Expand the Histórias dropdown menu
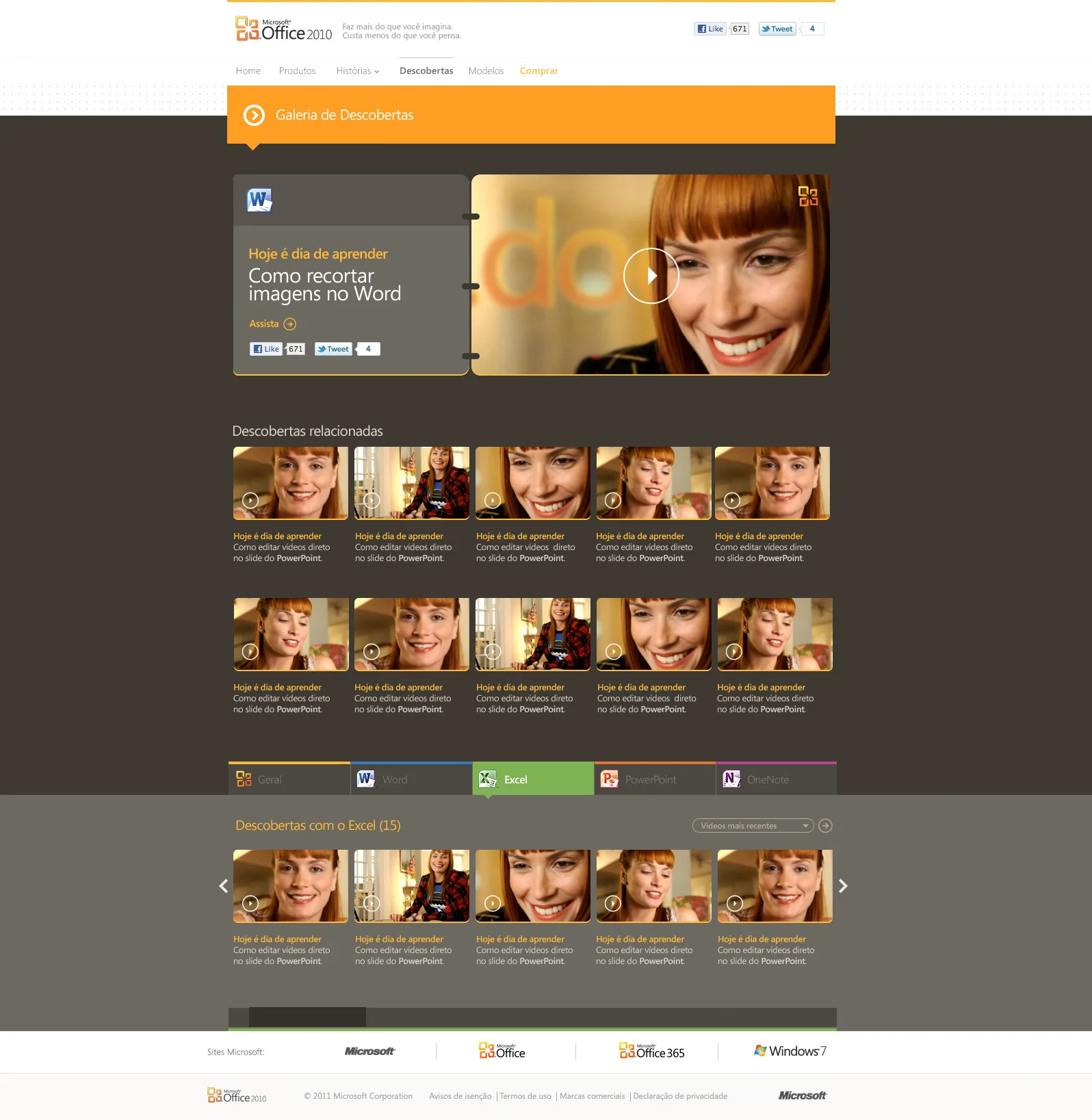The height and width of the screenshot is (1120, 1092). point(357,70)
